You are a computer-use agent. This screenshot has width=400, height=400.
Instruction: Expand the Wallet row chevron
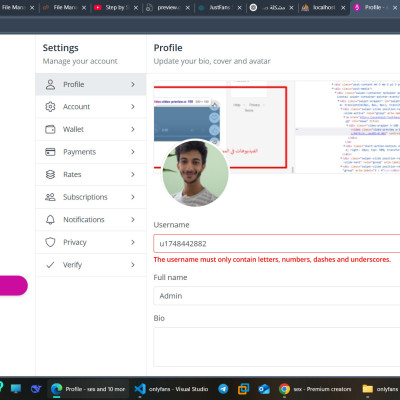point(133,129)
